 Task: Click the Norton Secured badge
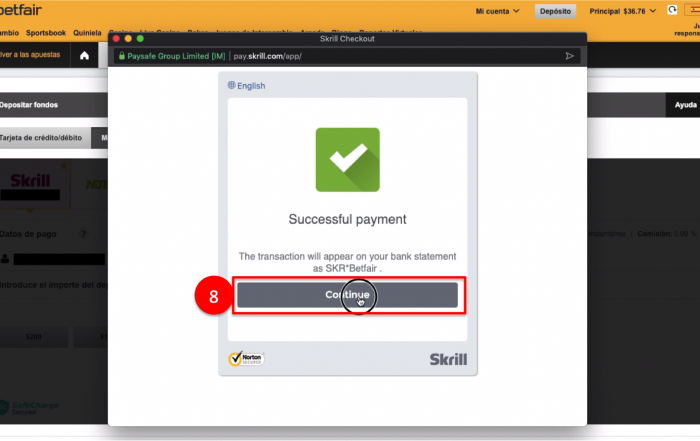coord(246,358)
